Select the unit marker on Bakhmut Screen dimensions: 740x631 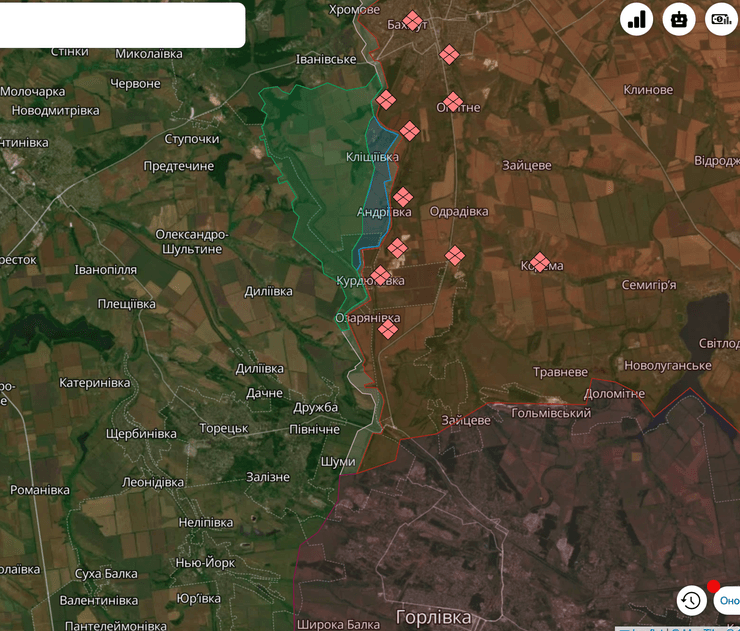pyautogui.click(x=412, y=21)
